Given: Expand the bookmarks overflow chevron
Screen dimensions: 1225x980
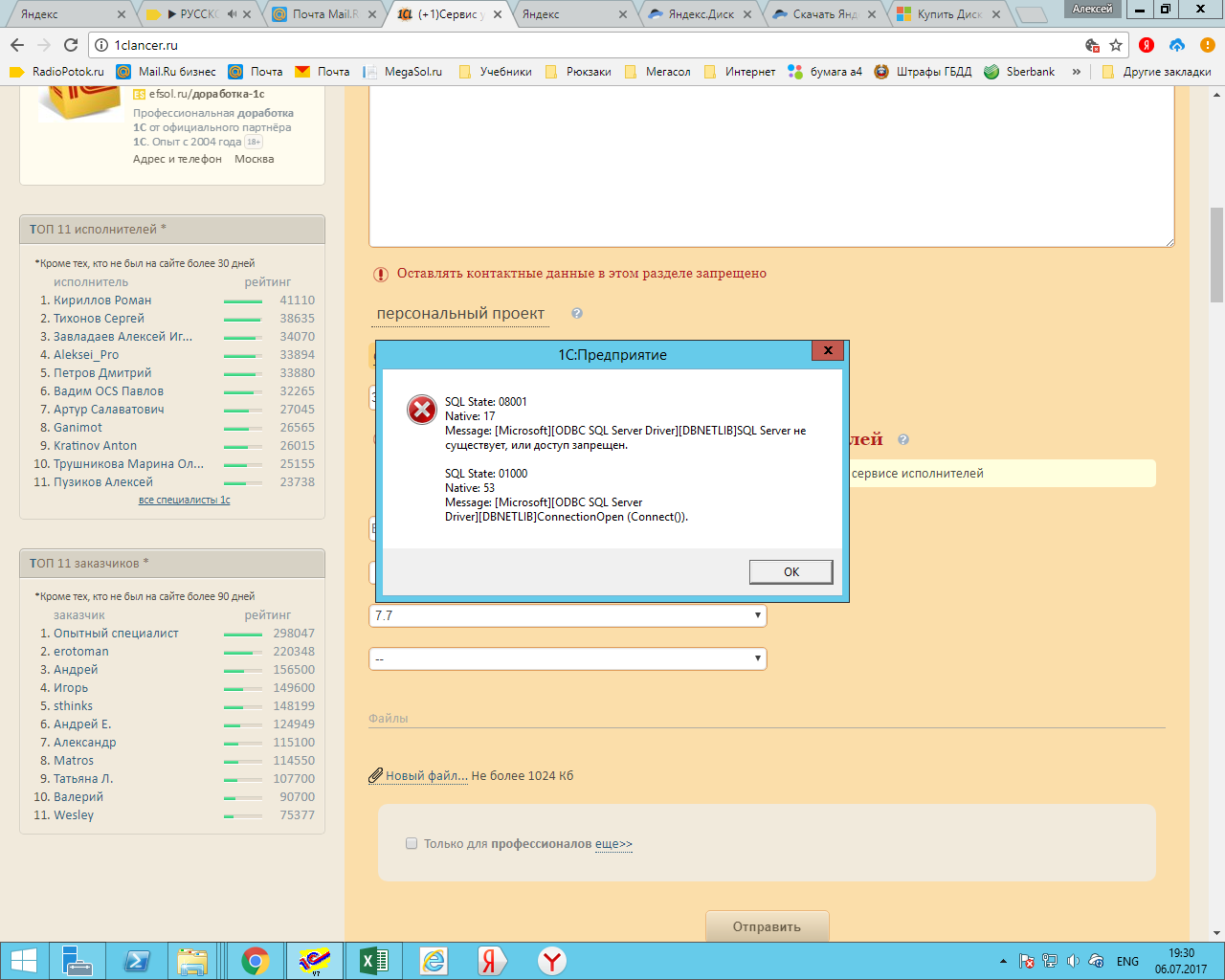Looking at the screenshot, I should pyautogui.click(x=1077, y=72).
